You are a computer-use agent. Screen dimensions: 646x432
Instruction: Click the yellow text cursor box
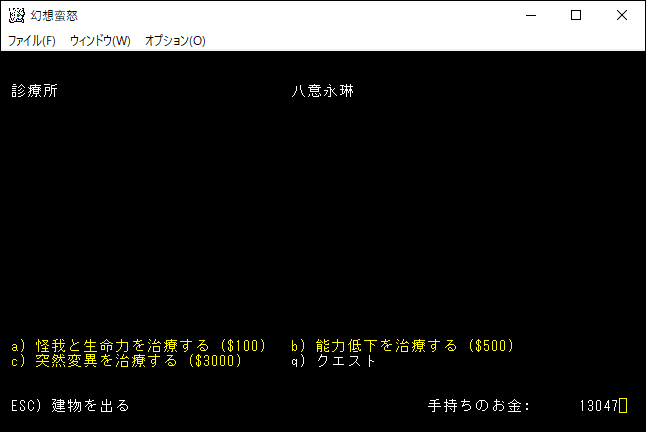click(623, 406)
